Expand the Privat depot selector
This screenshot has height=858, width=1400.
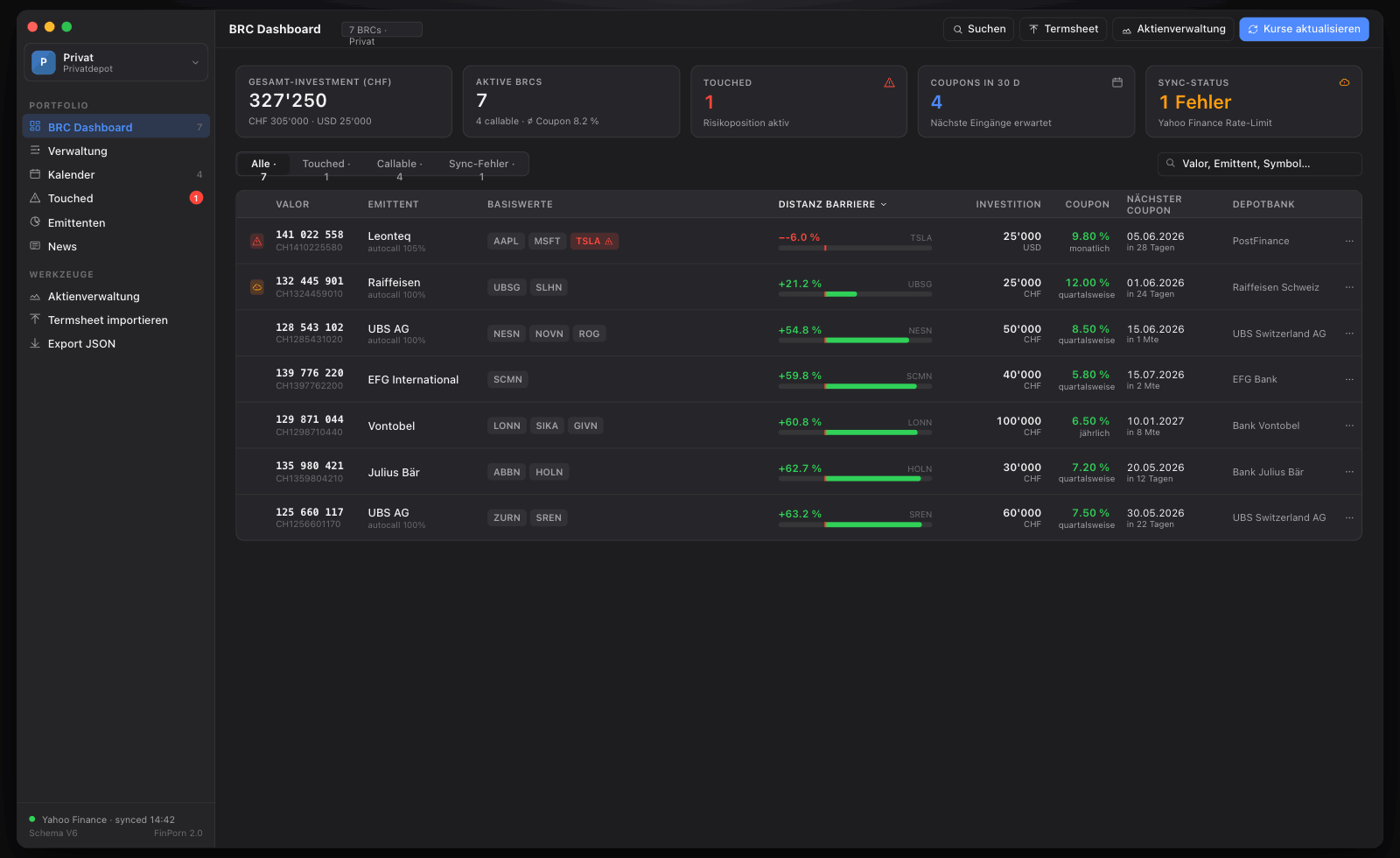click(x=116, y=62)
